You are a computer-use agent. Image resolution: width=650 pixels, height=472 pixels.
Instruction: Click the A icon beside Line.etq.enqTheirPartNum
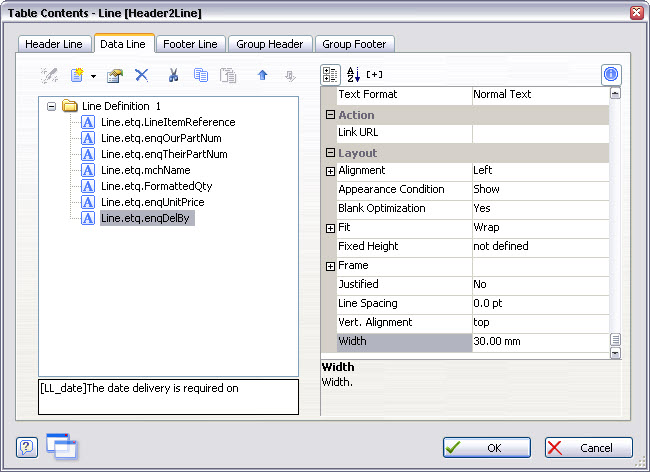tap(87, 154)
